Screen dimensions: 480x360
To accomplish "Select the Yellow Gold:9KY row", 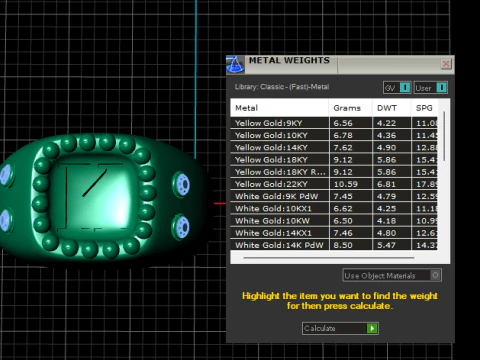I will pyautogui.click(x=334, y=123).
